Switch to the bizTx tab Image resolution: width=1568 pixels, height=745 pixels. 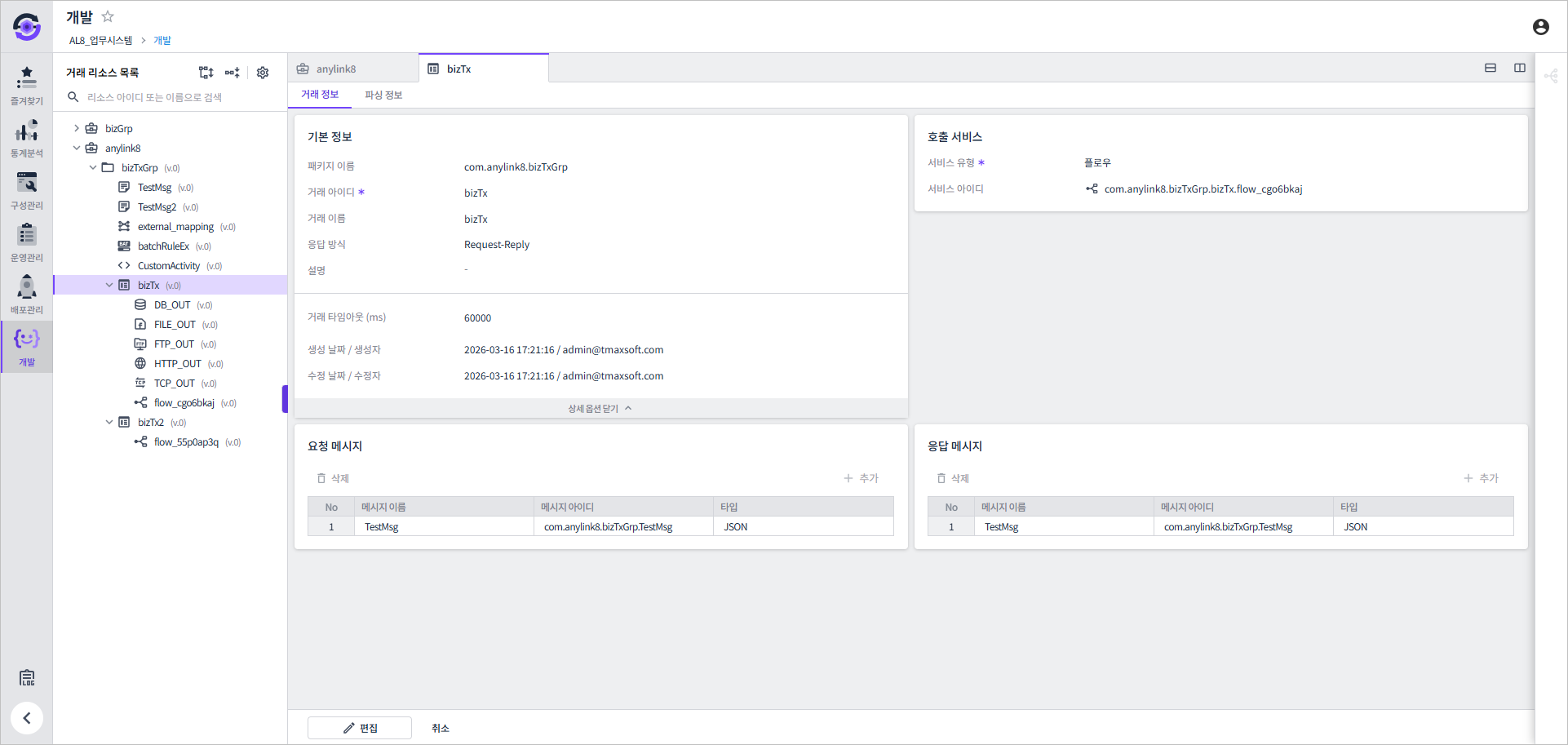click(484, 69)
